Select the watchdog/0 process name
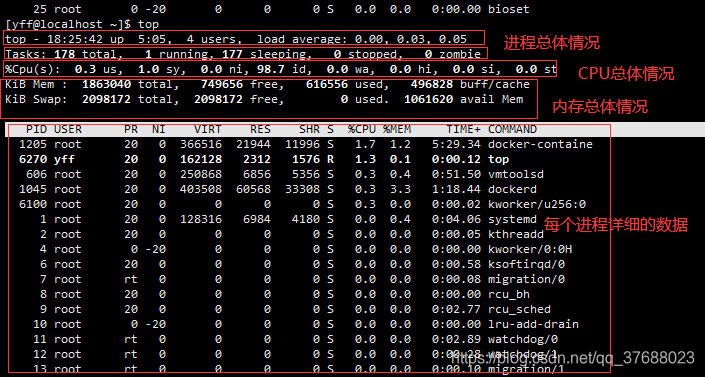Image resolution: width=705 pixels, height=377 pixels. pos(523,339)
